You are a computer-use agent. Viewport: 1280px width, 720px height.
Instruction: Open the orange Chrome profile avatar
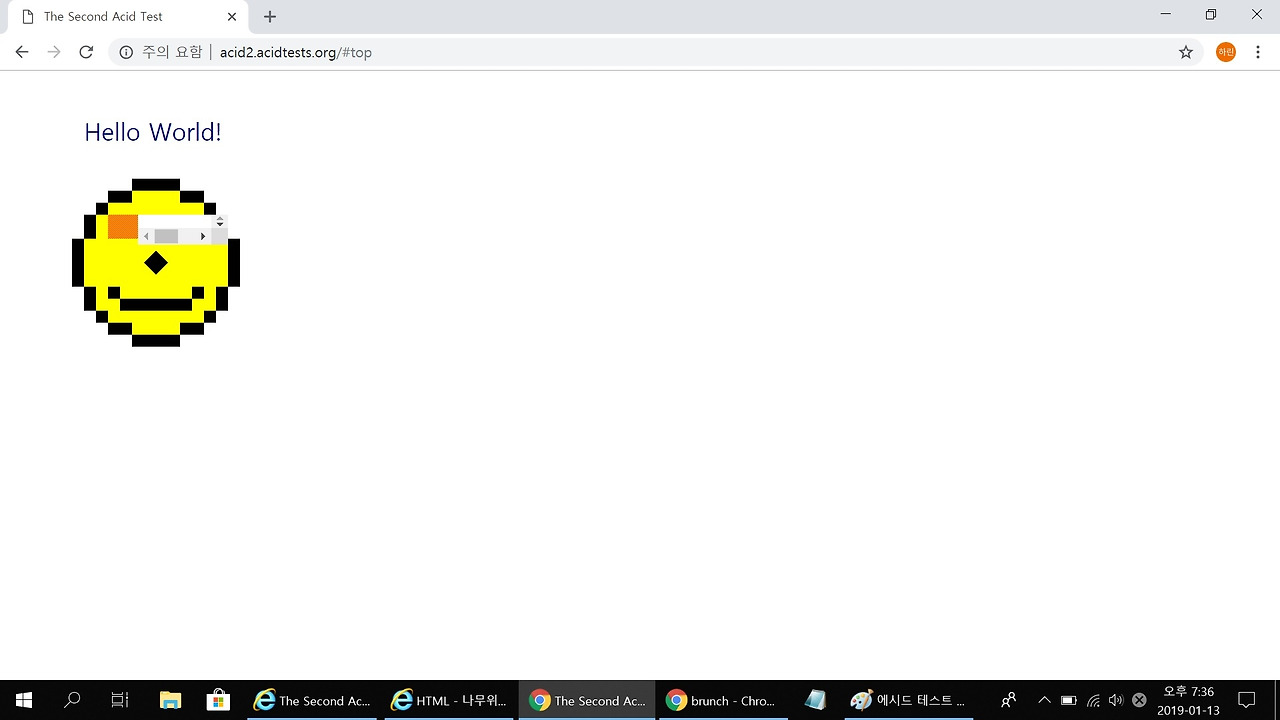point(1226,52)
